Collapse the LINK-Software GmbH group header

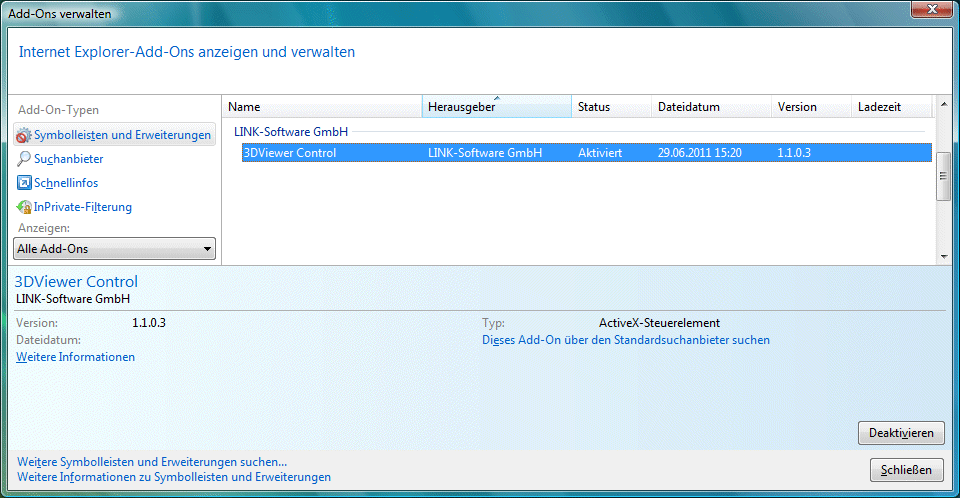pyautogui.click(x=291, y=132)
